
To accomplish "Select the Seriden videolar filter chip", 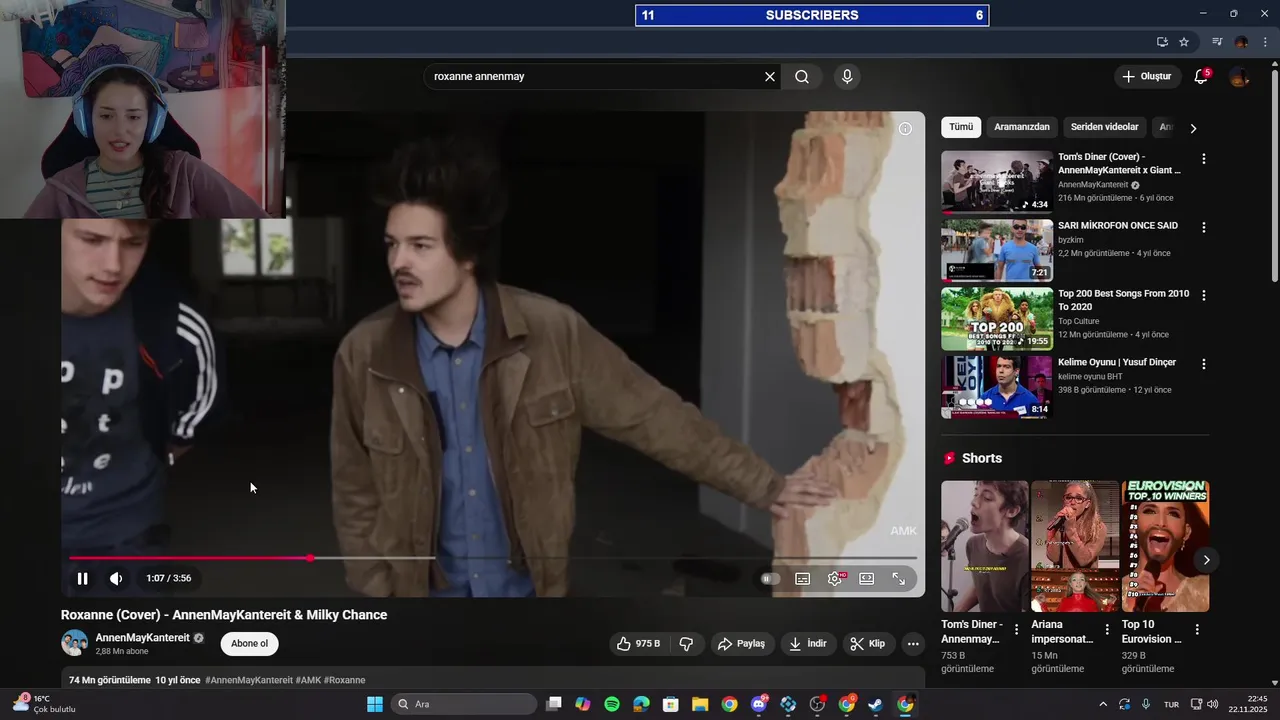I will point(1104,127).
